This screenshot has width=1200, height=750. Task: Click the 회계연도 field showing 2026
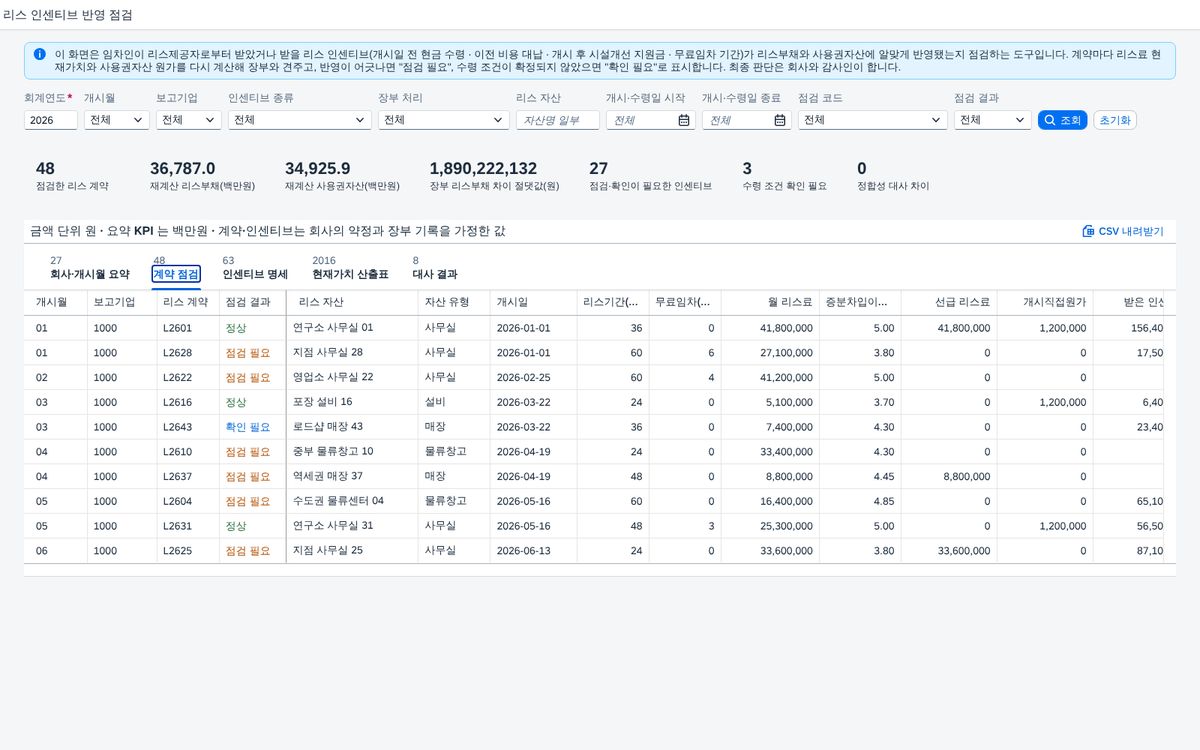pyautogui.click(x=51, y=120)
